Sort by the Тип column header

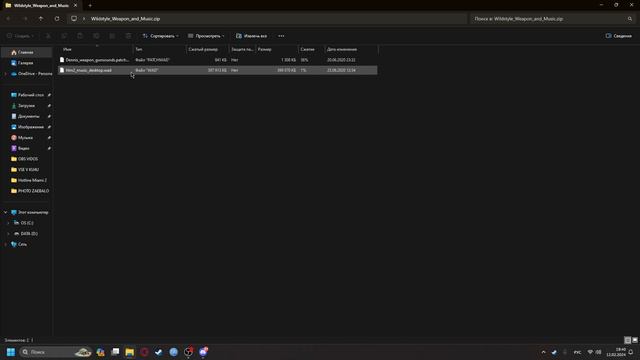tap(159, 49)
